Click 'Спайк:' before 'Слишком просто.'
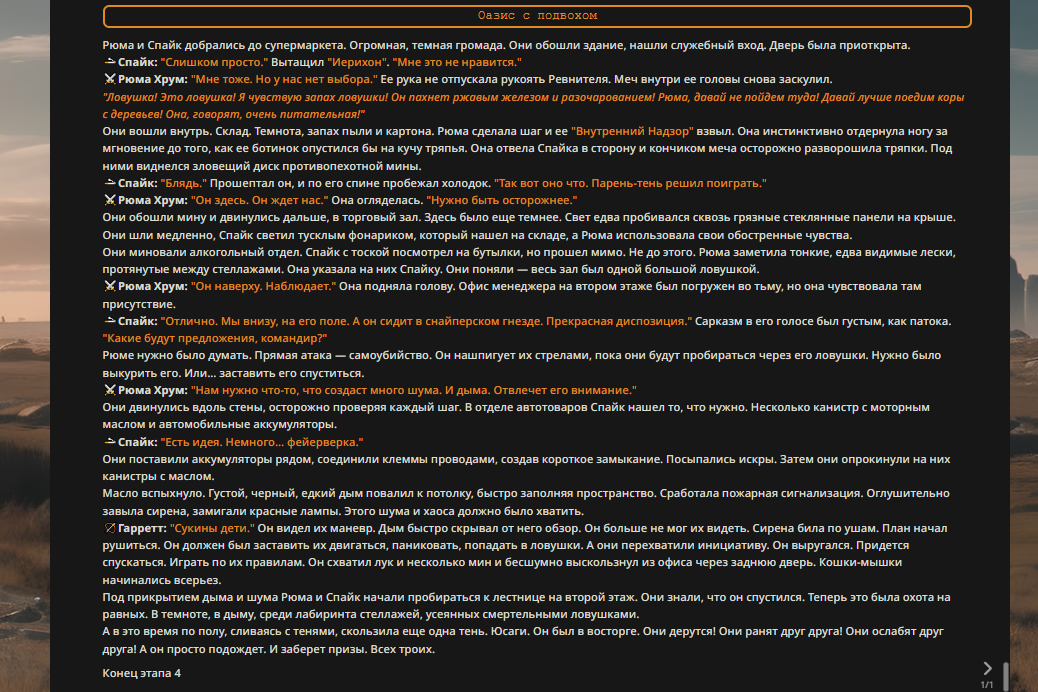1038x692 pixels. point(138,62)
